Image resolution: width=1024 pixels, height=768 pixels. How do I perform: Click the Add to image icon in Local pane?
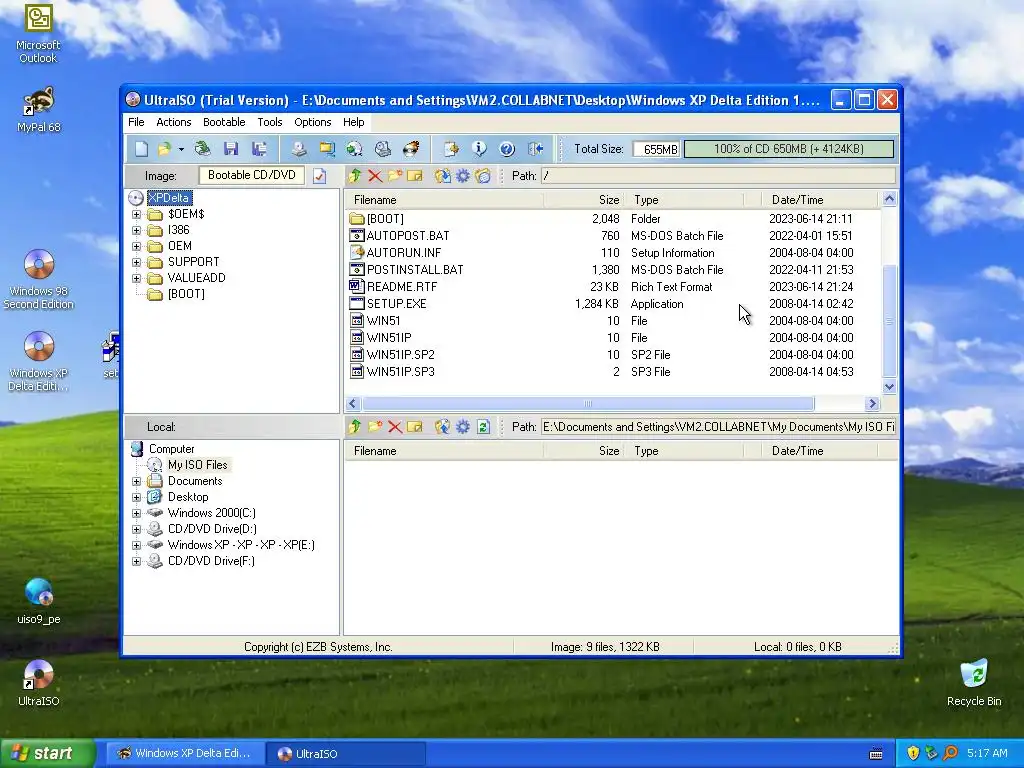[x=442, y=426]
